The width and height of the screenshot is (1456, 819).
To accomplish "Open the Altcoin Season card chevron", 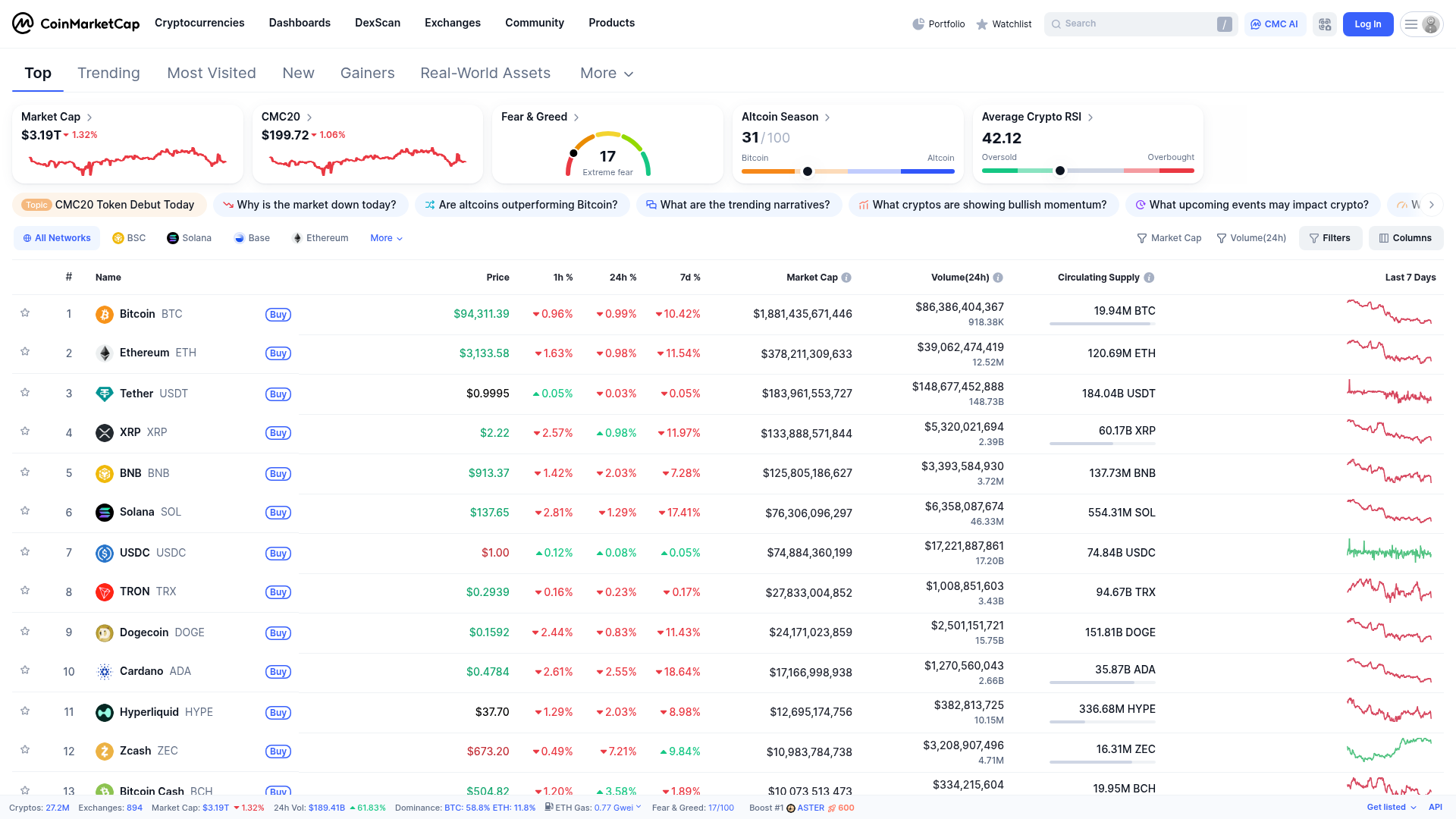I will coord(827,118).
